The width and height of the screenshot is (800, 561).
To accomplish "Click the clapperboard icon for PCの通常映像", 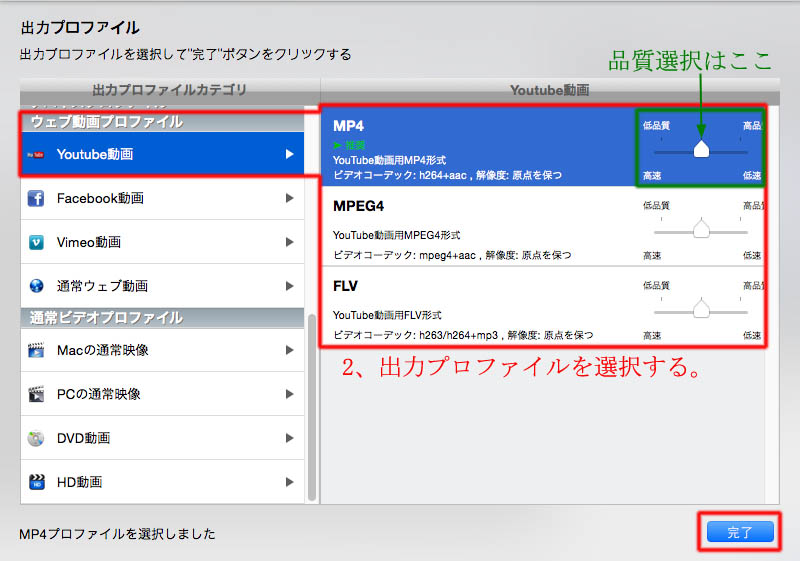I will (x=36, y=394).
